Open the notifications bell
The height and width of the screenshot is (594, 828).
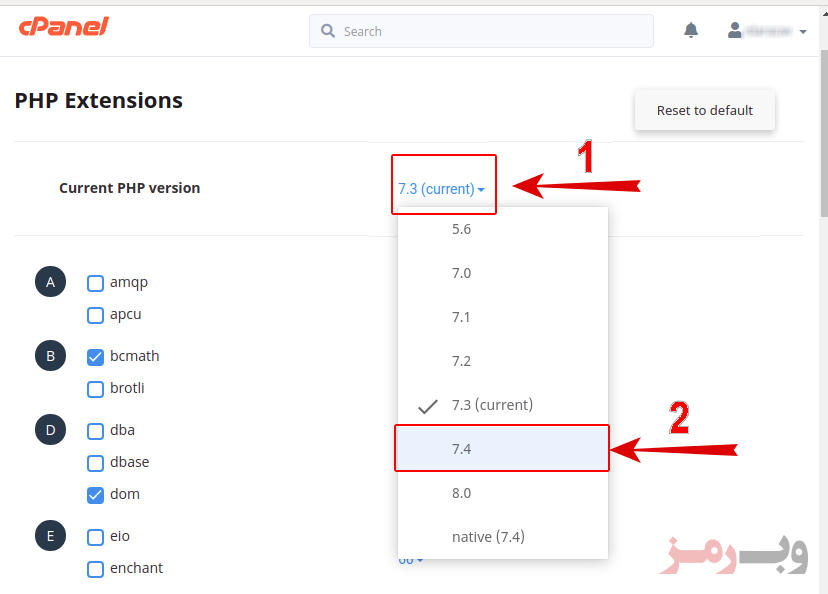pyautogui.click(x=691, y=30)
